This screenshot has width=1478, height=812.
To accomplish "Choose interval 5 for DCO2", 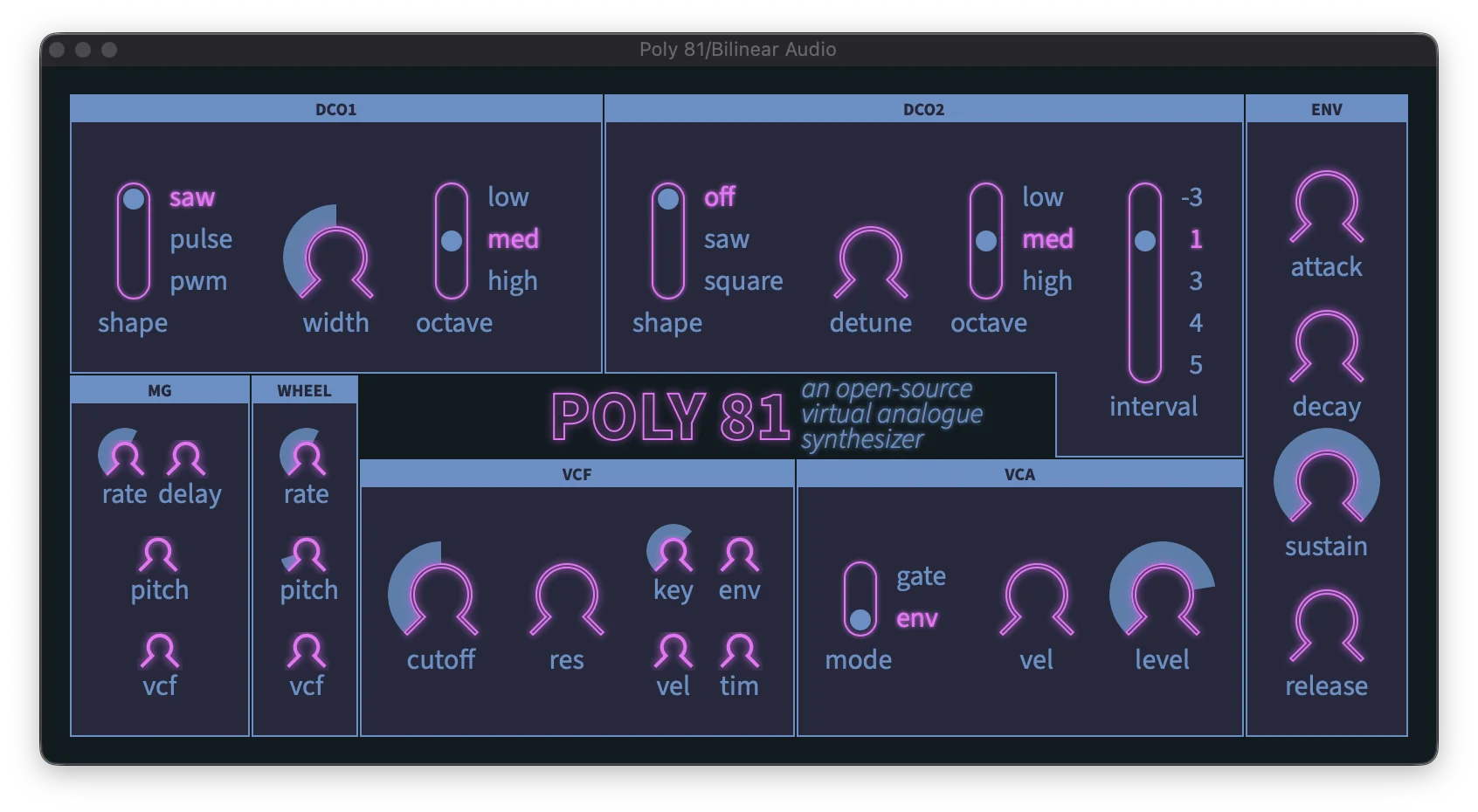I will [1196, 365].
